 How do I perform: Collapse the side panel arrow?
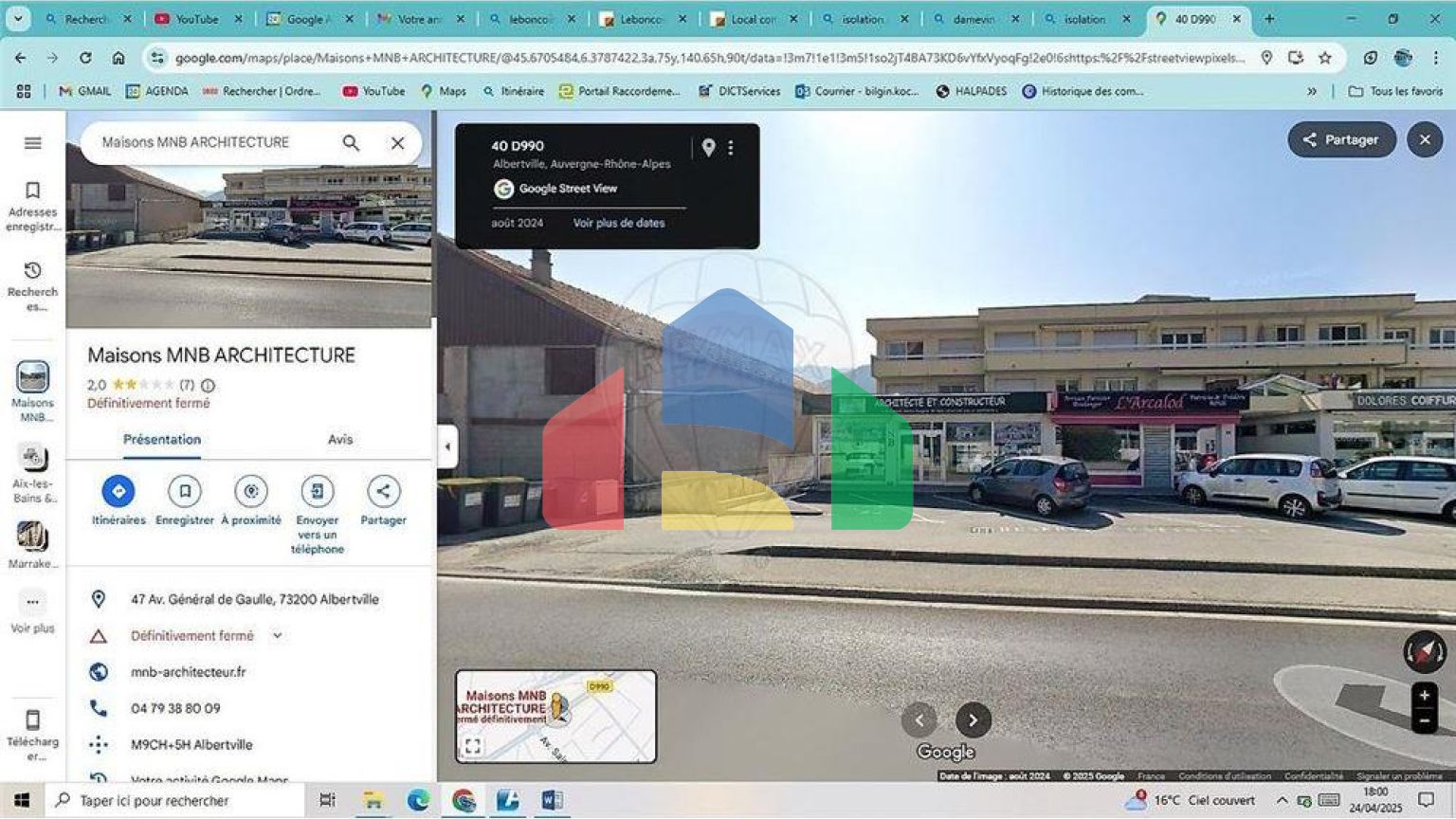coord(447,446)
